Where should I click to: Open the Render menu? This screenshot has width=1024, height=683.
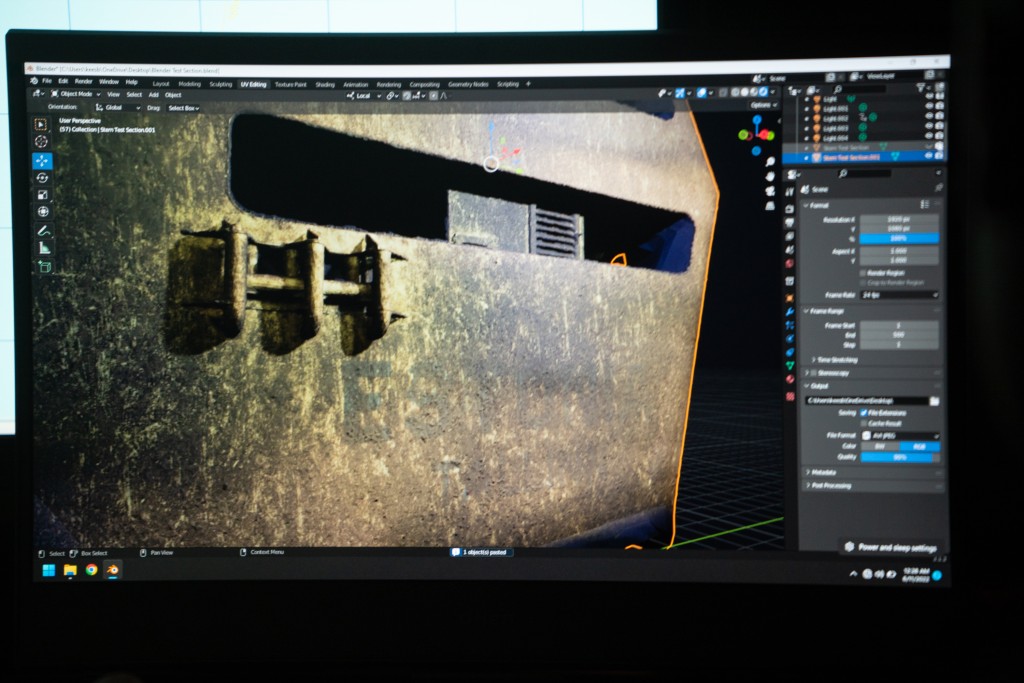tap(83, 81)
